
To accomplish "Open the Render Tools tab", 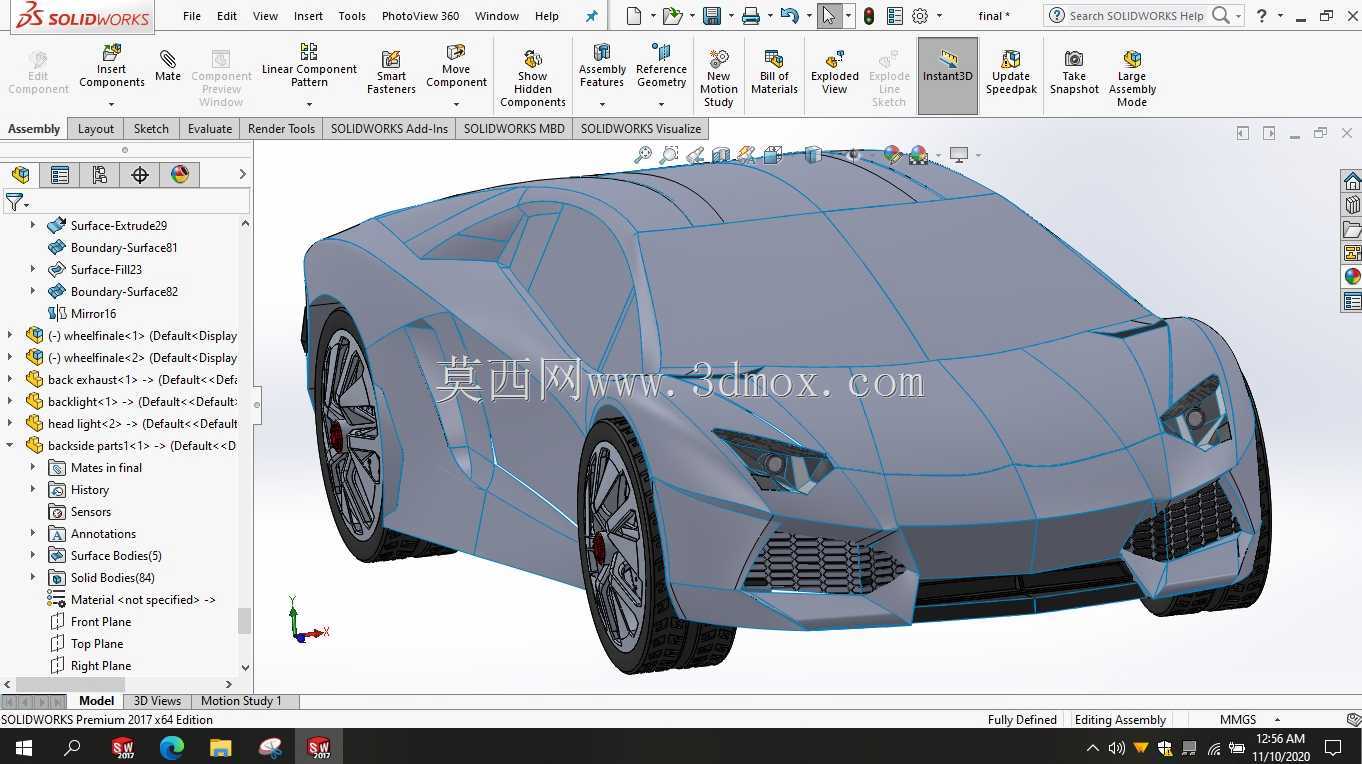I will (281, 129).
